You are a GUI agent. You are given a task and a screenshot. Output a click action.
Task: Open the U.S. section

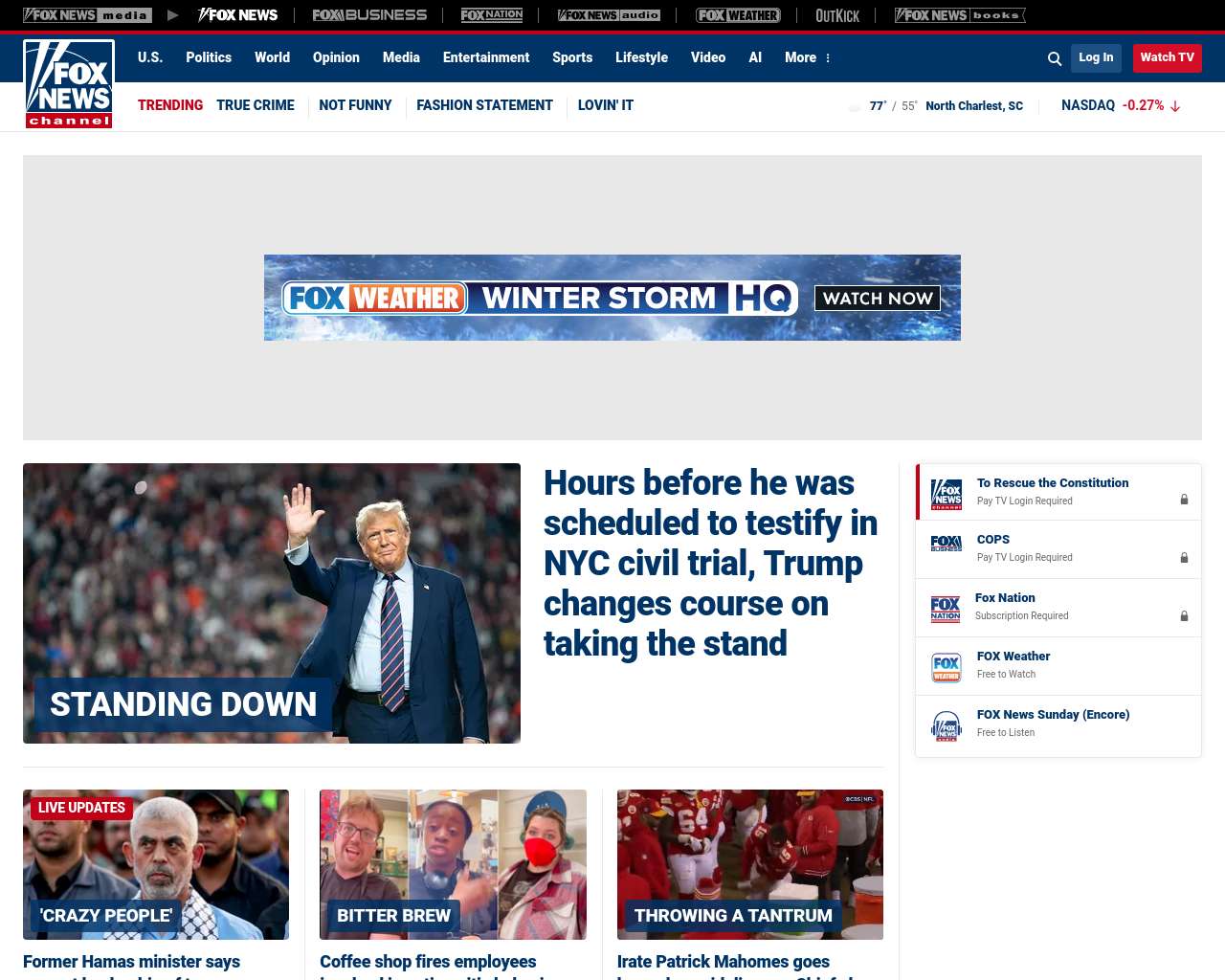pyautogui.click(x=150, y=57)
